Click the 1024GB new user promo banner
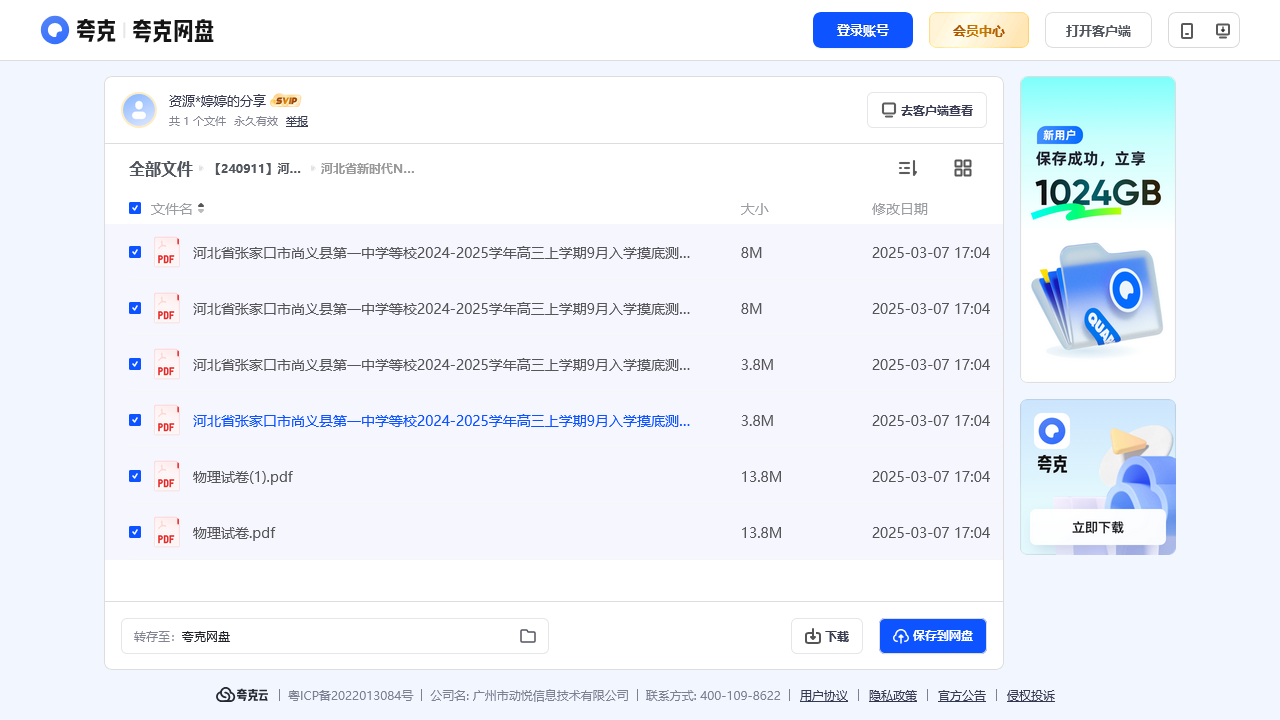The height and width of the screenshot is (720, 1280). (x=1098, y=229)
